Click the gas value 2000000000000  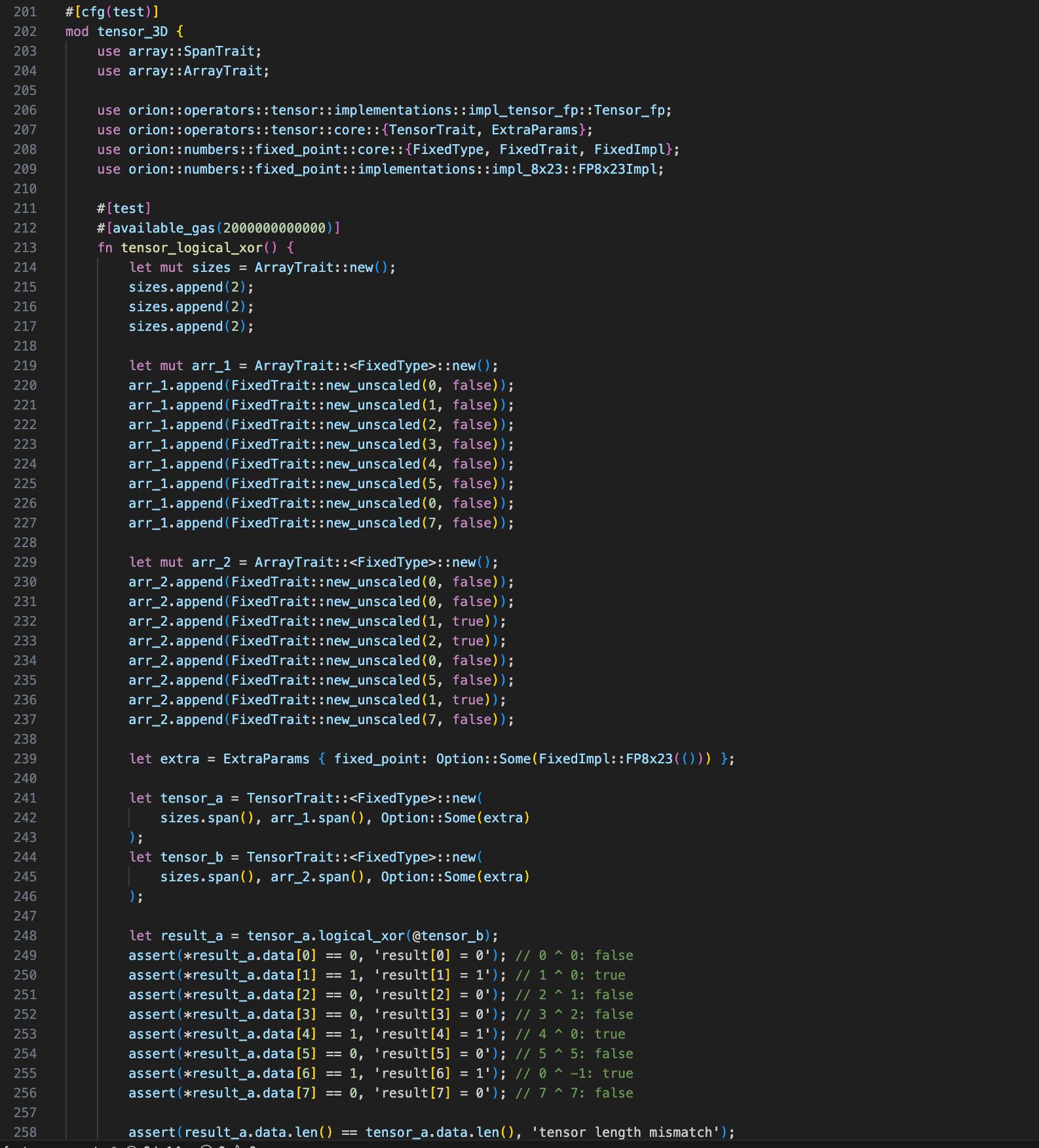[274, 228]
